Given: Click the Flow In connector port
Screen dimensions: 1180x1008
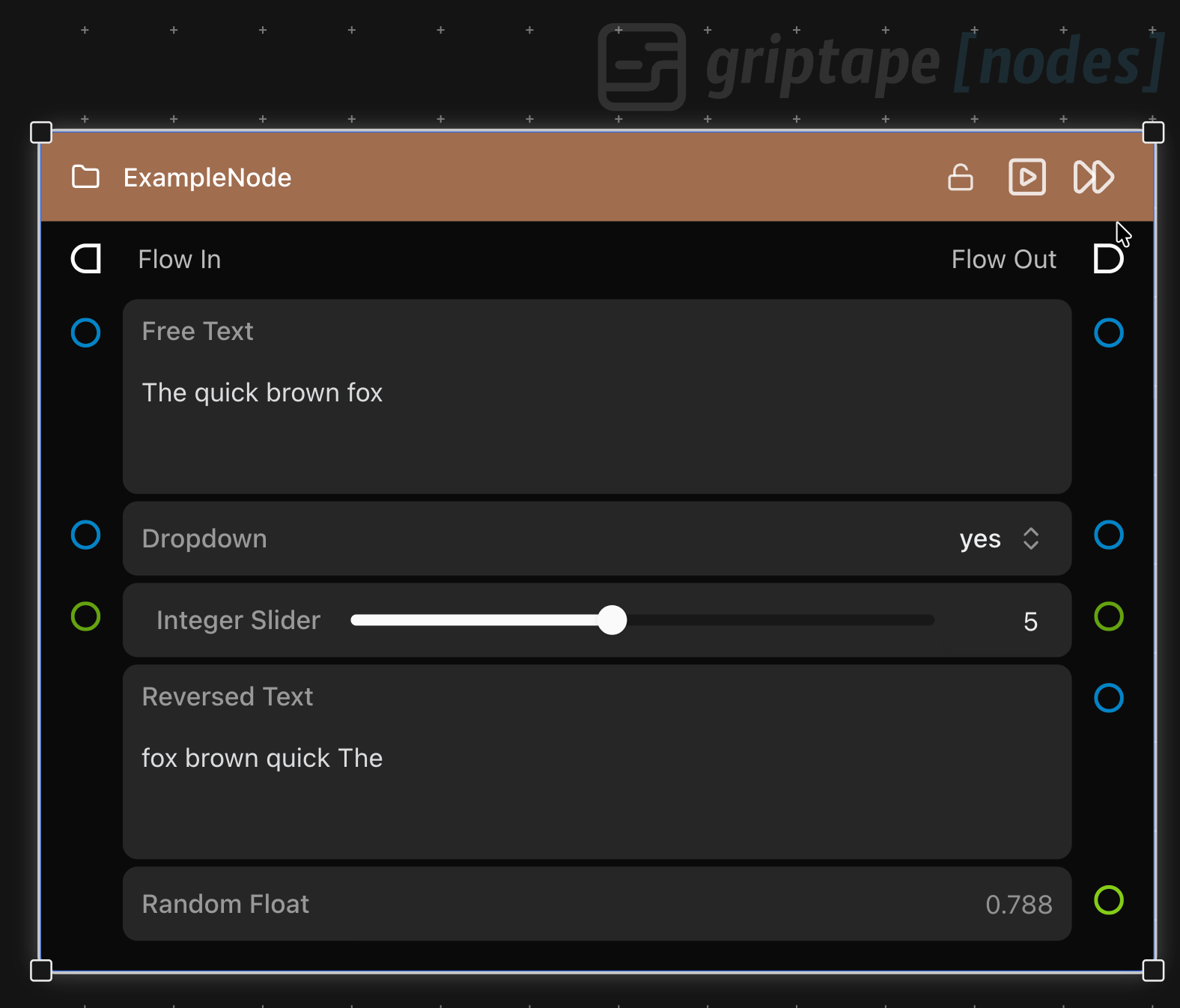Looking at the screenshot, I should coord(86,259).
